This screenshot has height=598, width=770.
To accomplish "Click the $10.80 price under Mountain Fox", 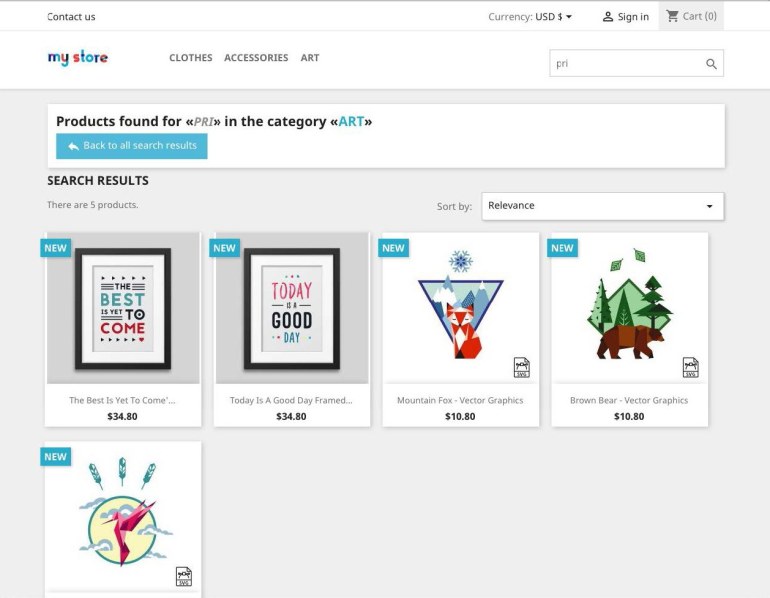I will (460, 416).
